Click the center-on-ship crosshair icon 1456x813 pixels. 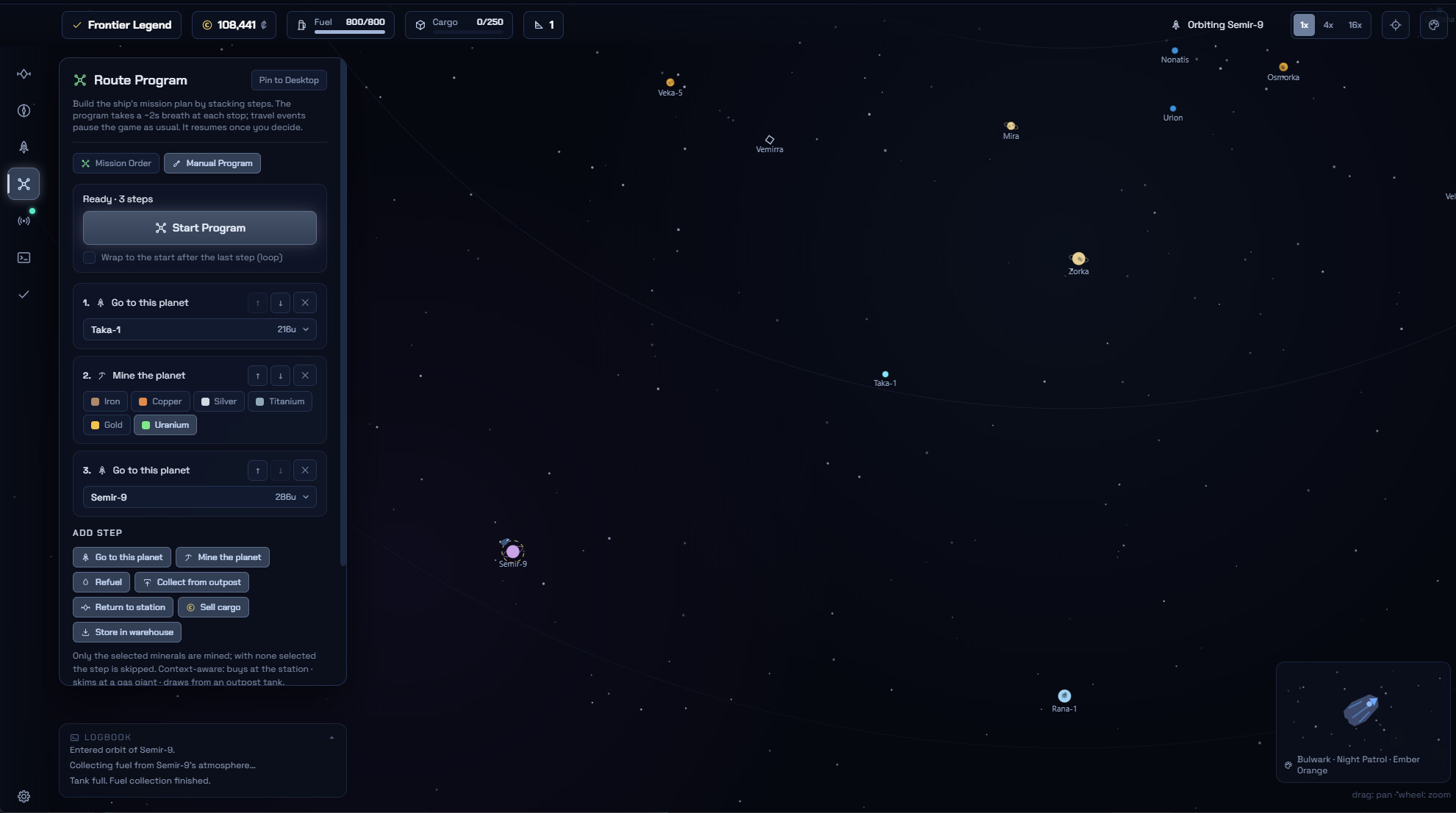pyautogui.click(x=1395, y=25)
